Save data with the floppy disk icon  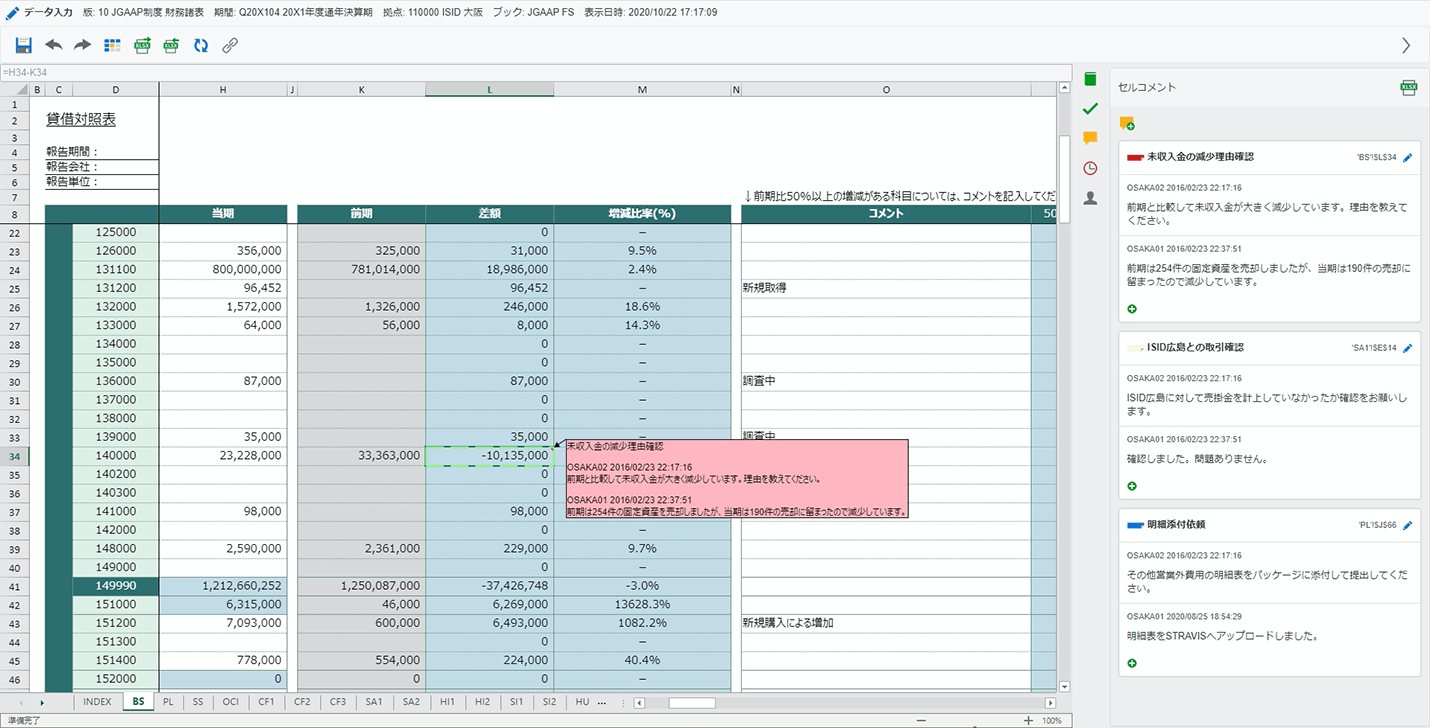24,45
